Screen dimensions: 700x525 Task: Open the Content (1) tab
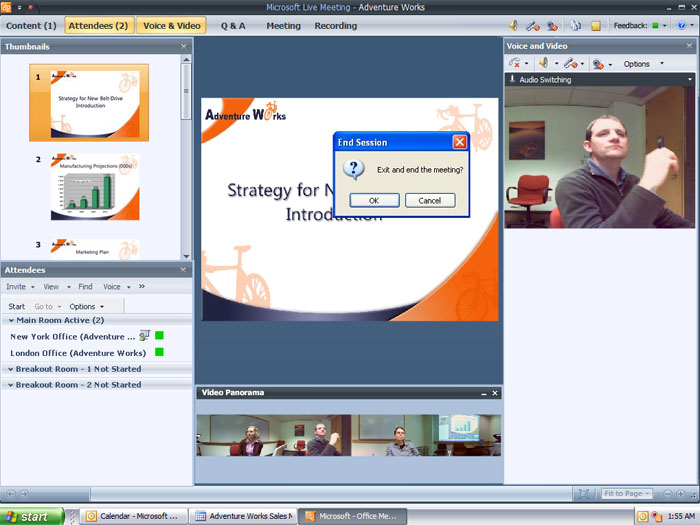tap(31, 26)
